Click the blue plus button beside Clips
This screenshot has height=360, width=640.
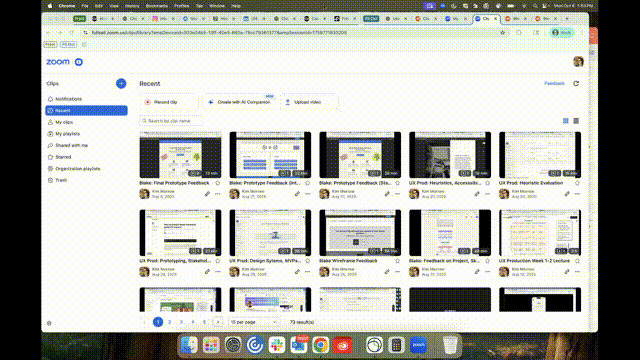(x=121, y=83)
